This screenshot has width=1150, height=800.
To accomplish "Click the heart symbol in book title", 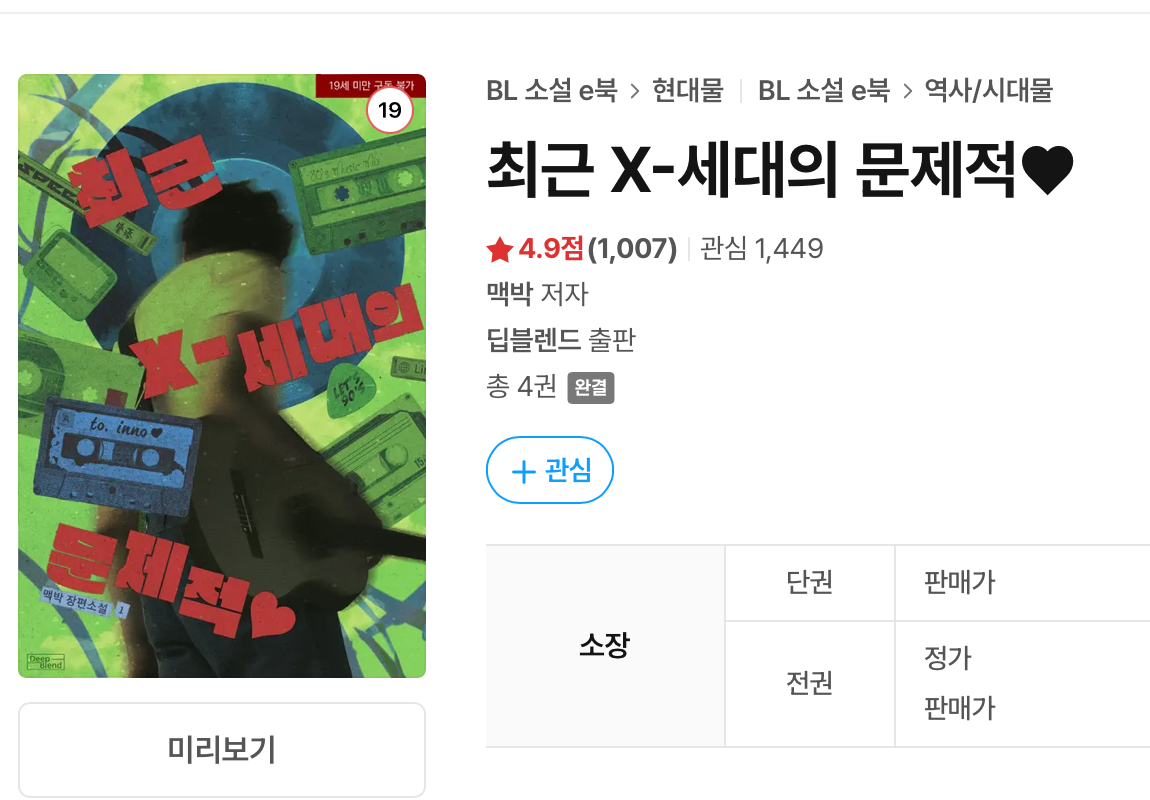I will coord(1047,169).
